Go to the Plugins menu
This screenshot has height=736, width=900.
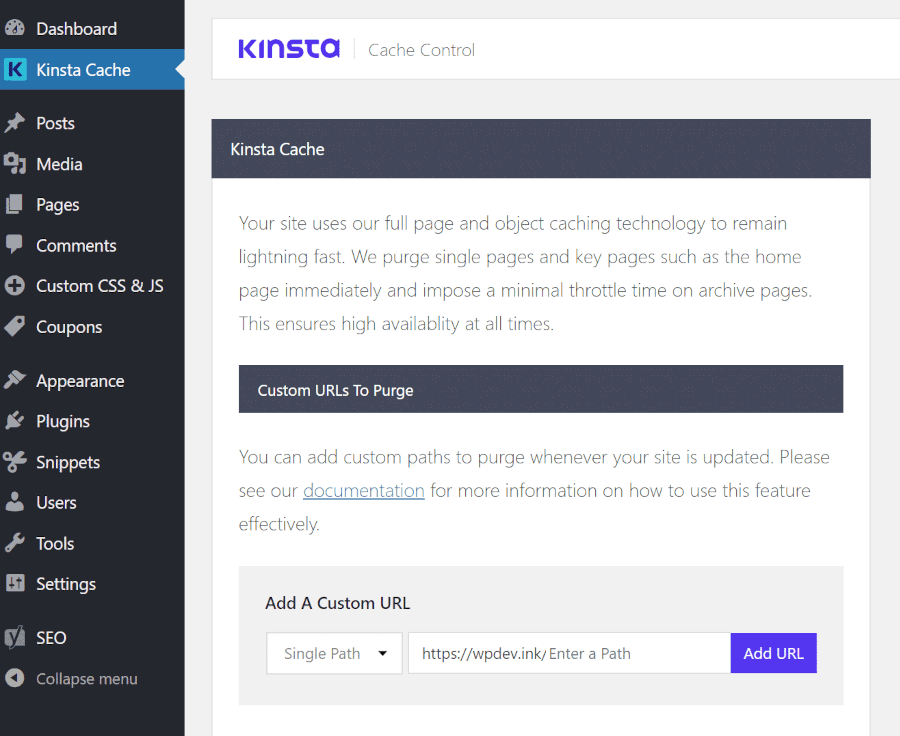tap(92, 421)
